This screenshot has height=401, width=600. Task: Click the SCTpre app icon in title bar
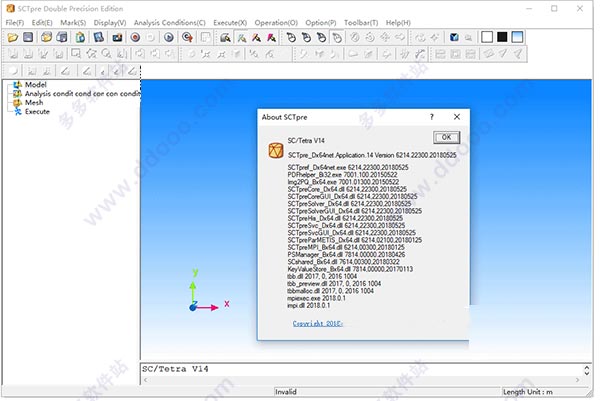pos(10,8)
